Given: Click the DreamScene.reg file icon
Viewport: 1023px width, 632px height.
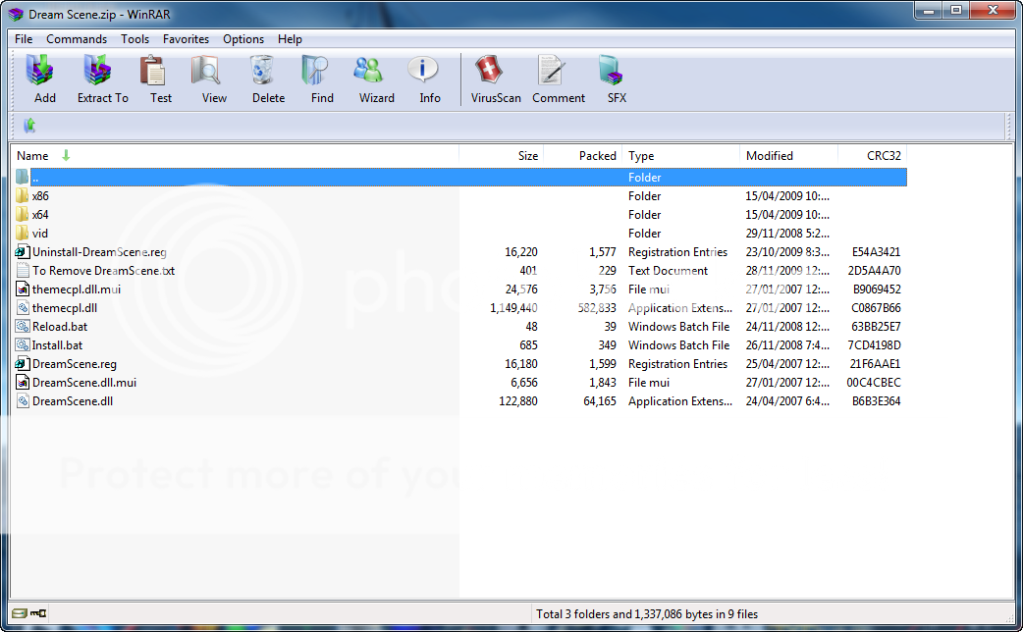Looking at the screenshot, I should coord(22,364).
